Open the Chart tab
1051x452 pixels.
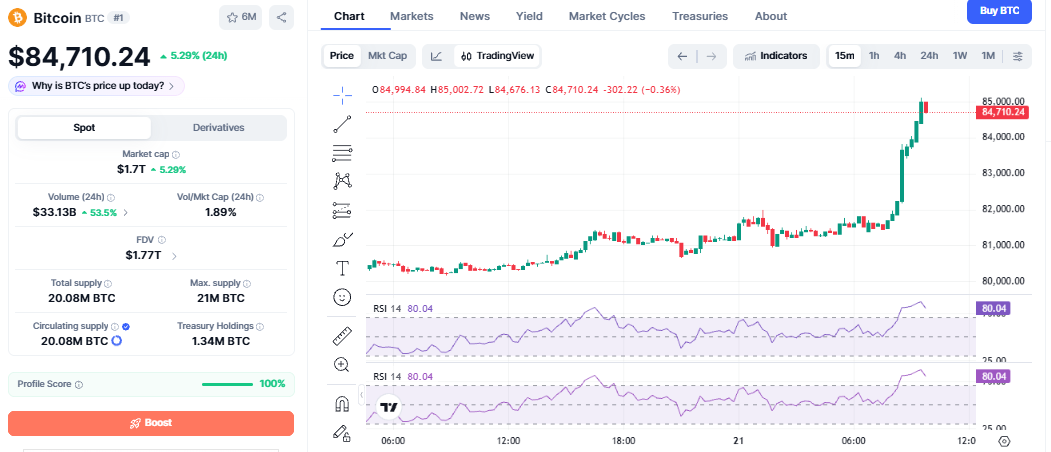point(349,16)
